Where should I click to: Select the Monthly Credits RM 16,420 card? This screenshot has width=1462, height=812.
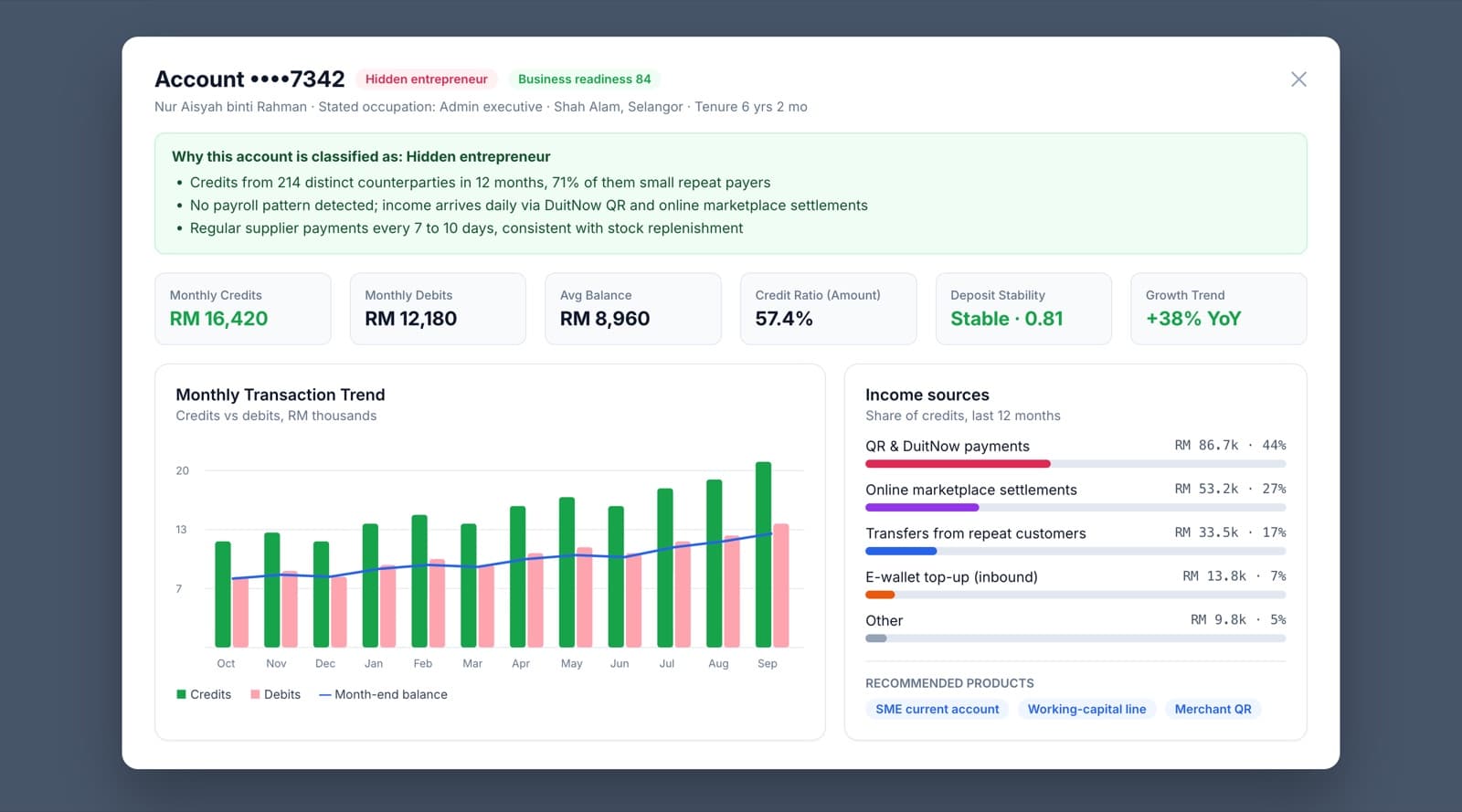click(243, 309)
